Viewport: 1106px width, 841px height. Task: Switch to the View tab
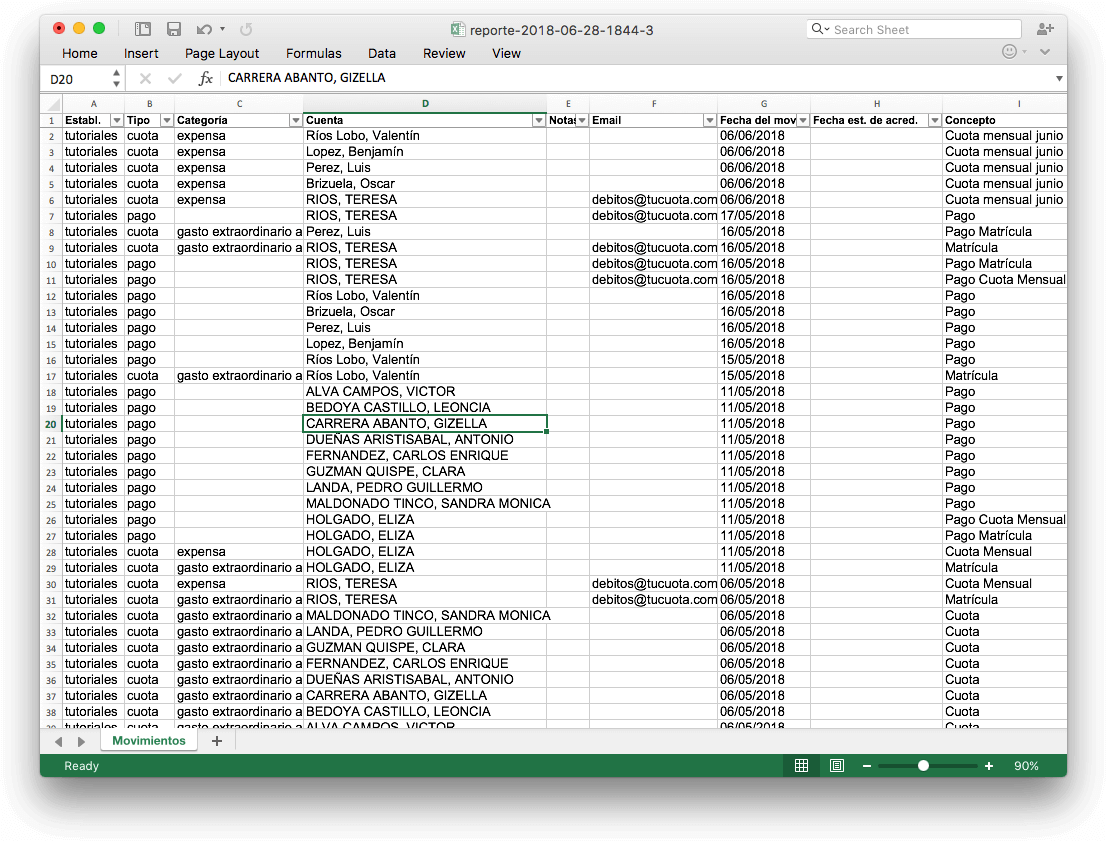tap(506, 53)
